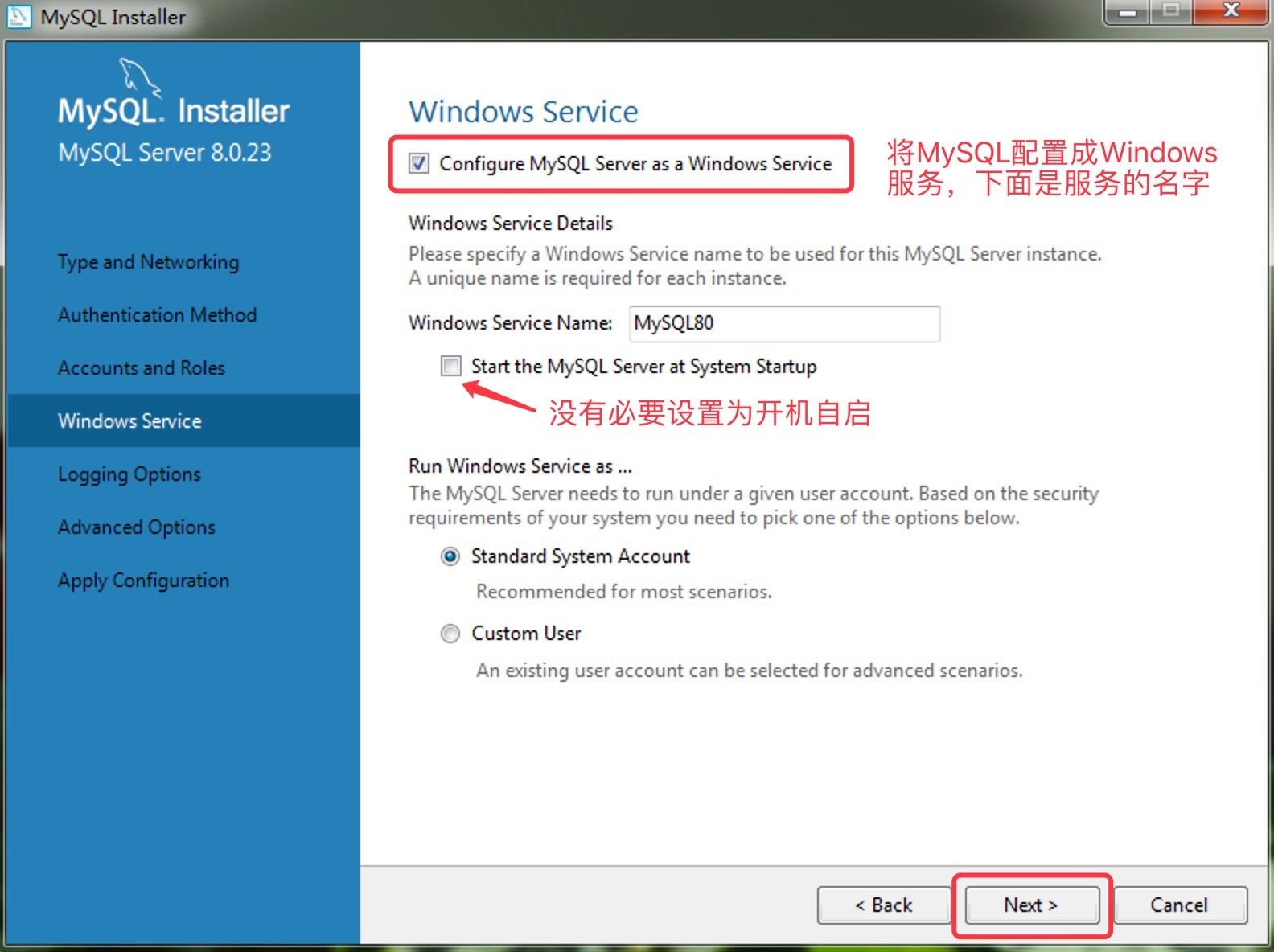Click the Windows Service Name text field
Screen dimensions: 1274x952
pos(783,323)
